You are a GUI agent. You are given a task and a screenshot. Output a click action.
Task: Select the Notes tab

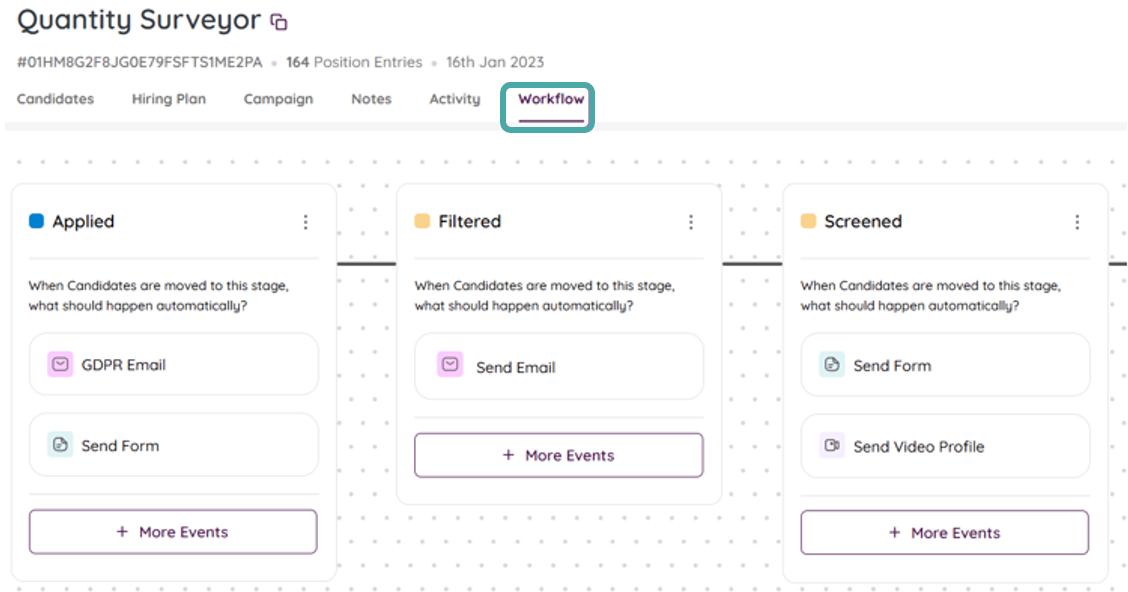click(371, 99)
